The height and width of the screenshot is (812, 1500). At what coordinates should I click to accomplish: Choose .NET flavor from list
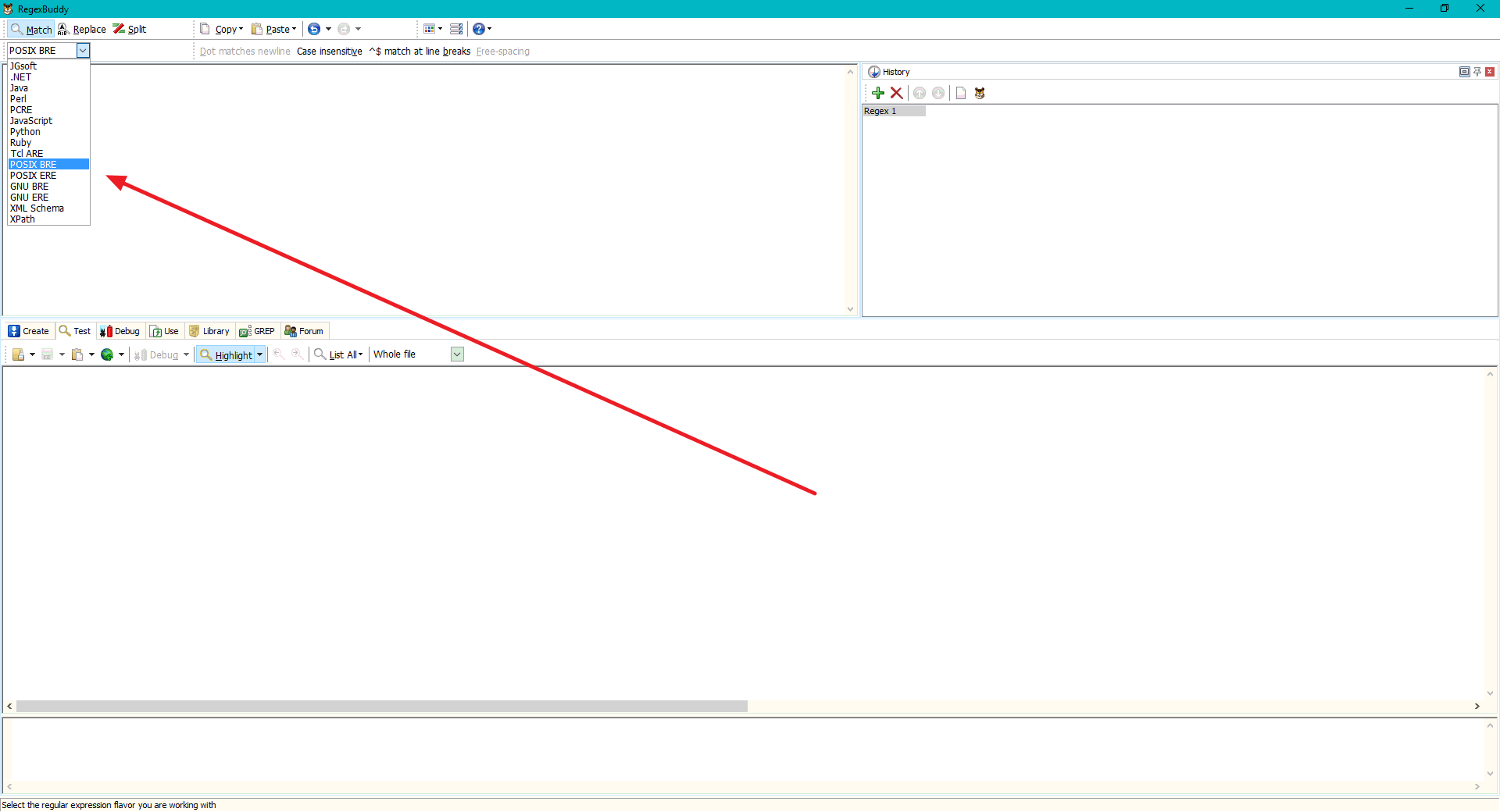(48, 77)
